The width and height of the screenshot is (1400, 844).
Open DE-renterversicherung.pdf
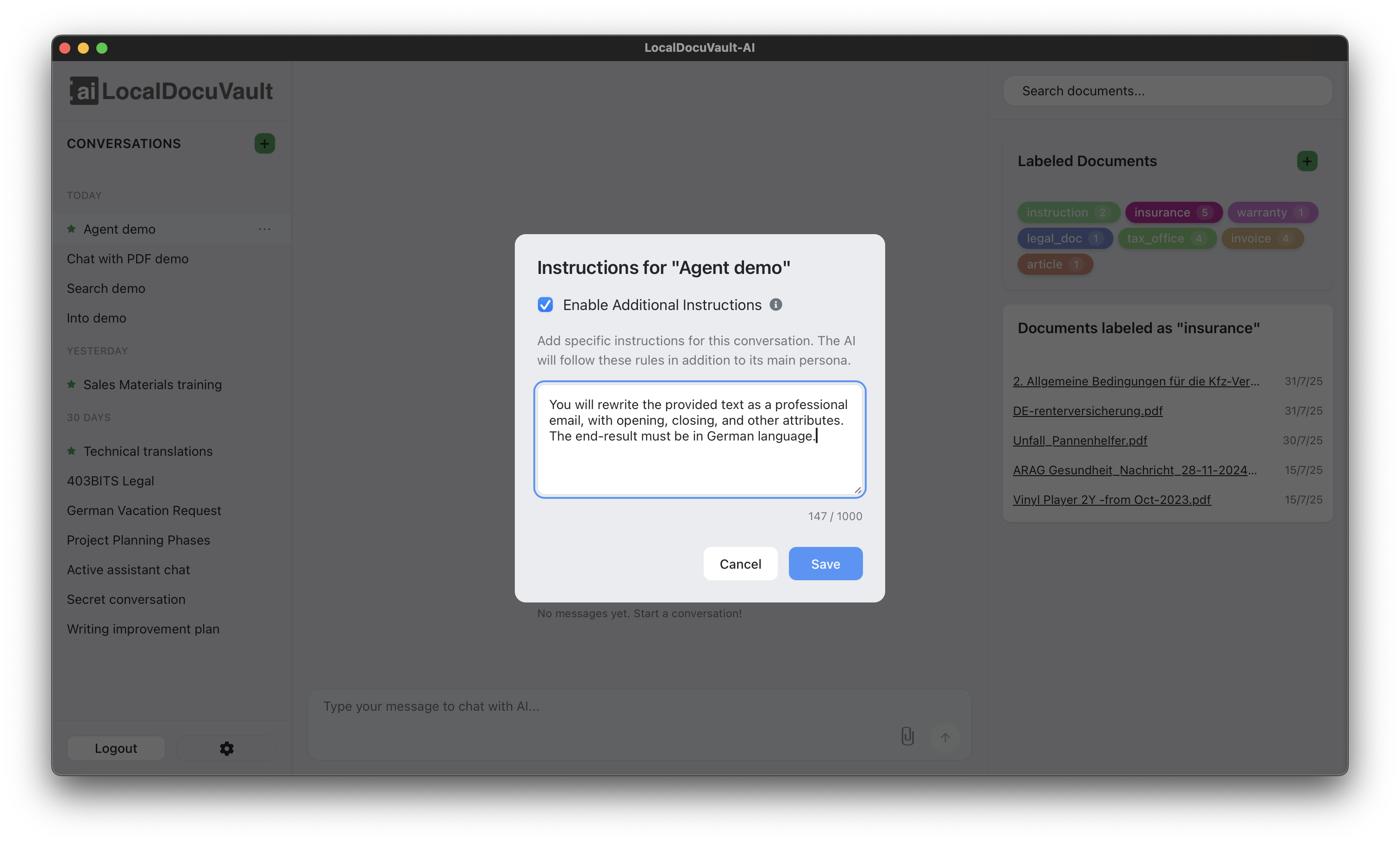coord(1087,410)
